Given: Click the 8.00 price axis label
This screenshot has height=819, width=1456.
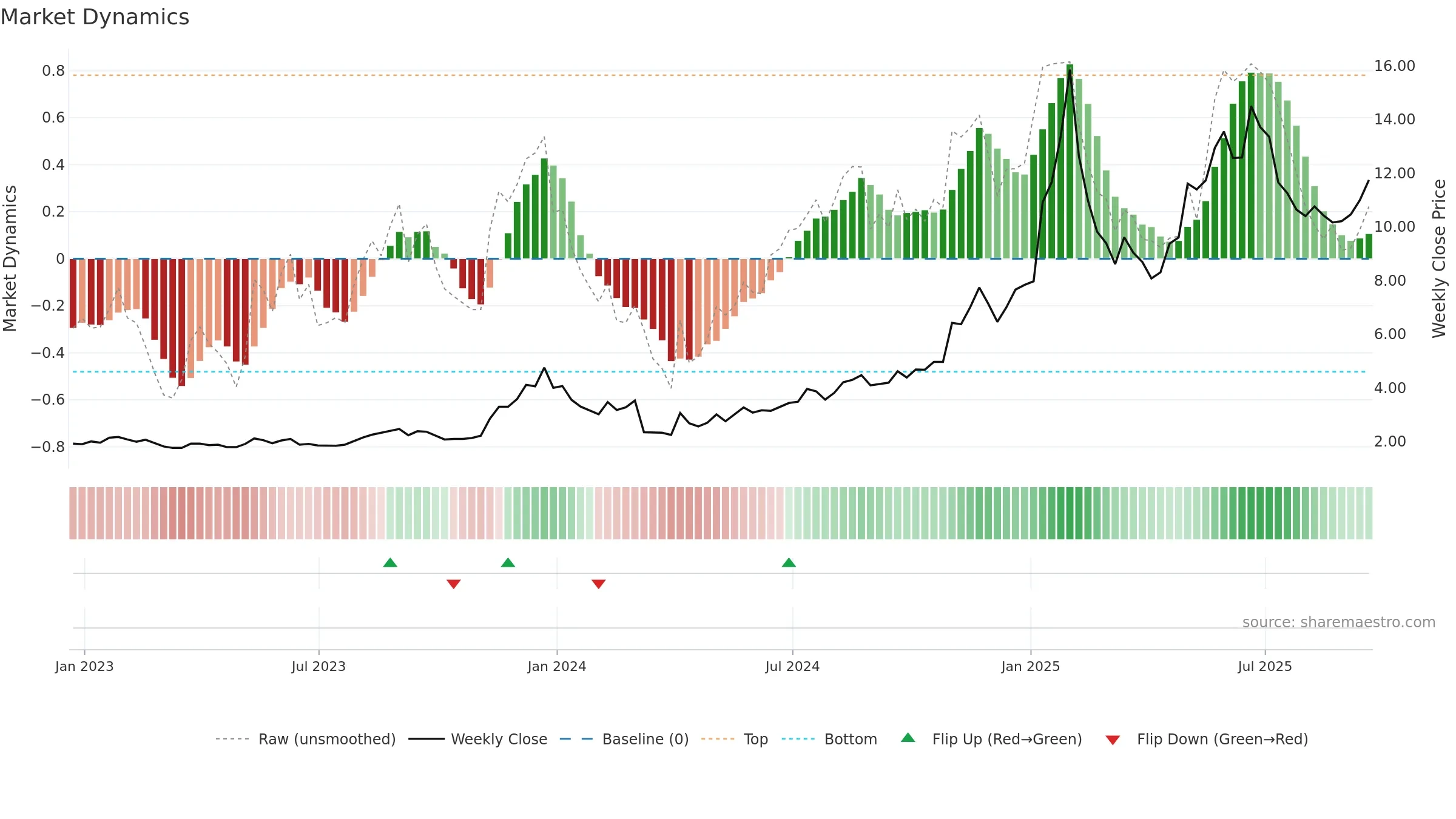Looking at the screenshot, I should [1390, 281].
